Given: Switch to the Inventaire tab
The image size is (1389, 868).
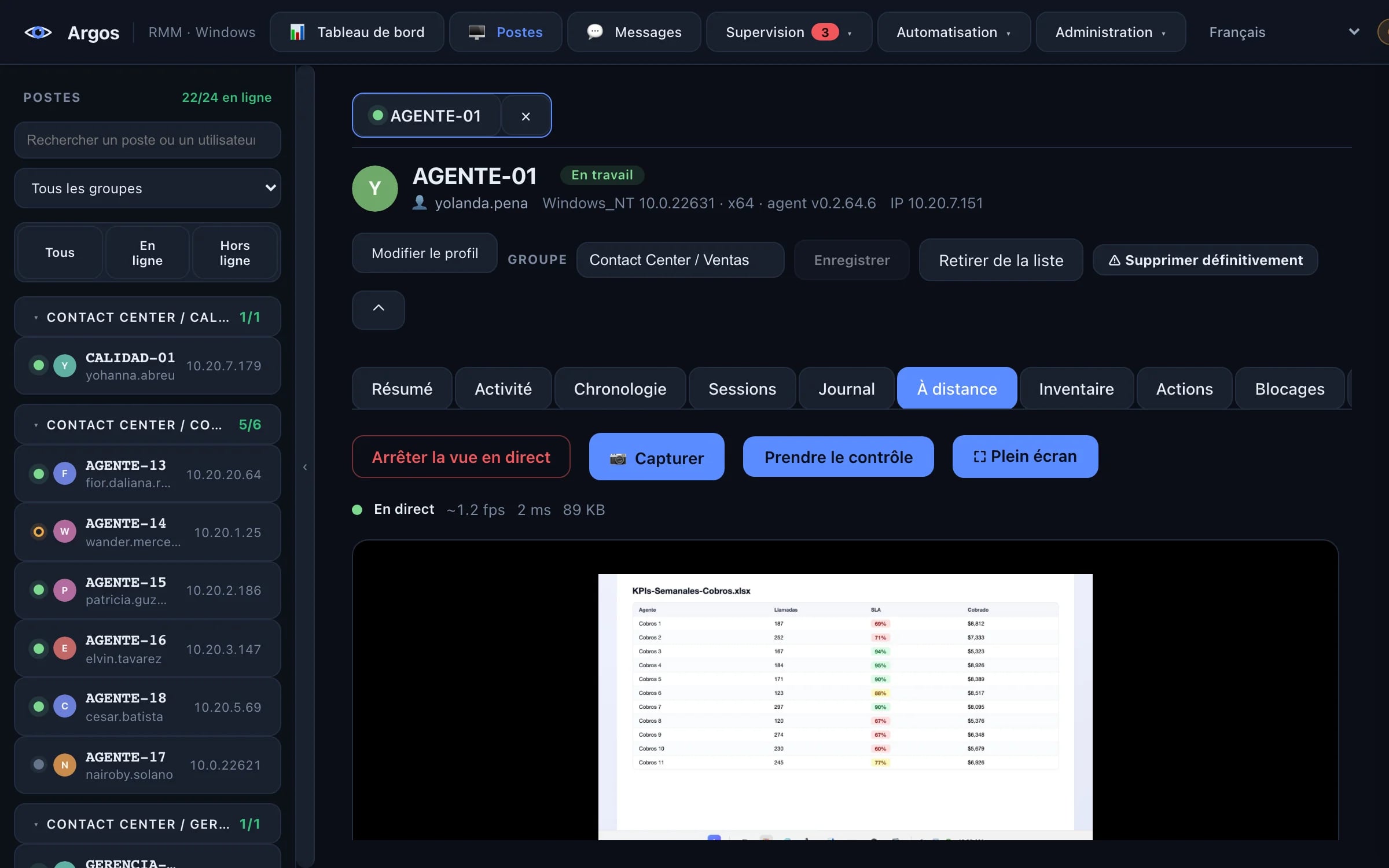Looking at the screenshot, I should 1076,388.
